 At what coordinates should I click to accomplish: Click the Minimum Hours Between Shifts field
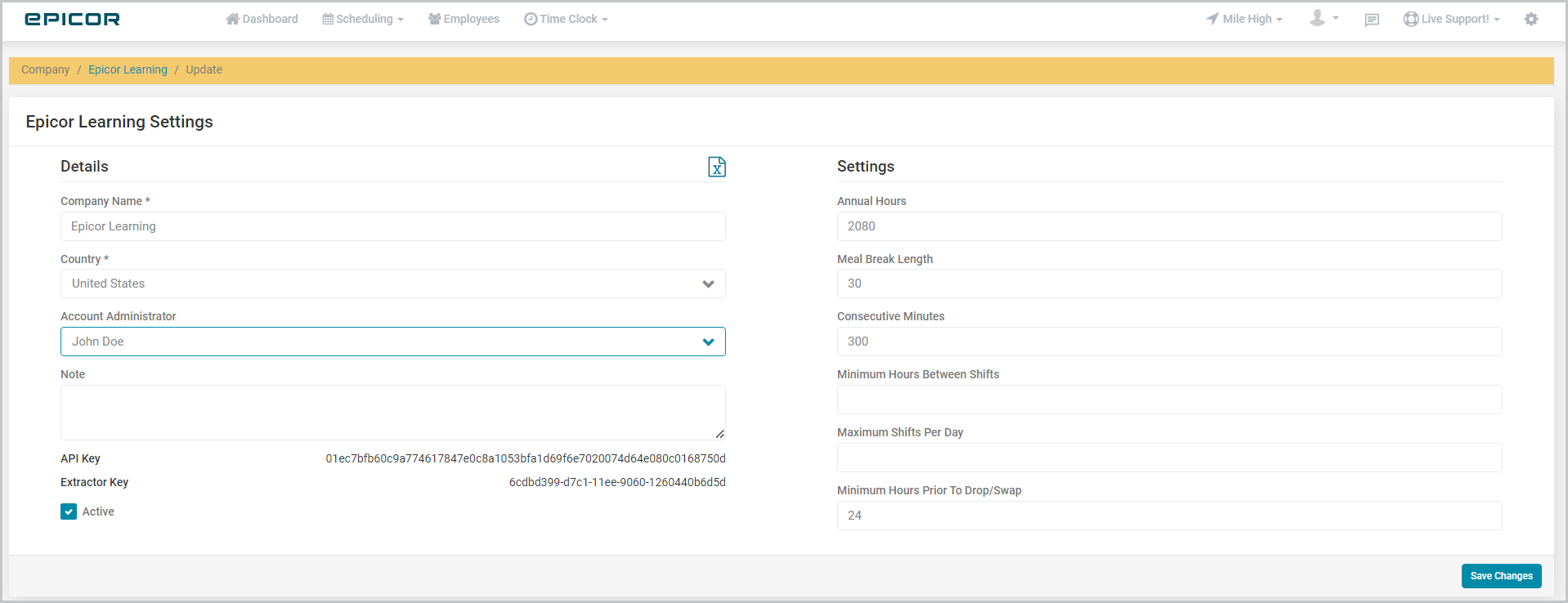pyautogui.click(x=1170, y=400)
